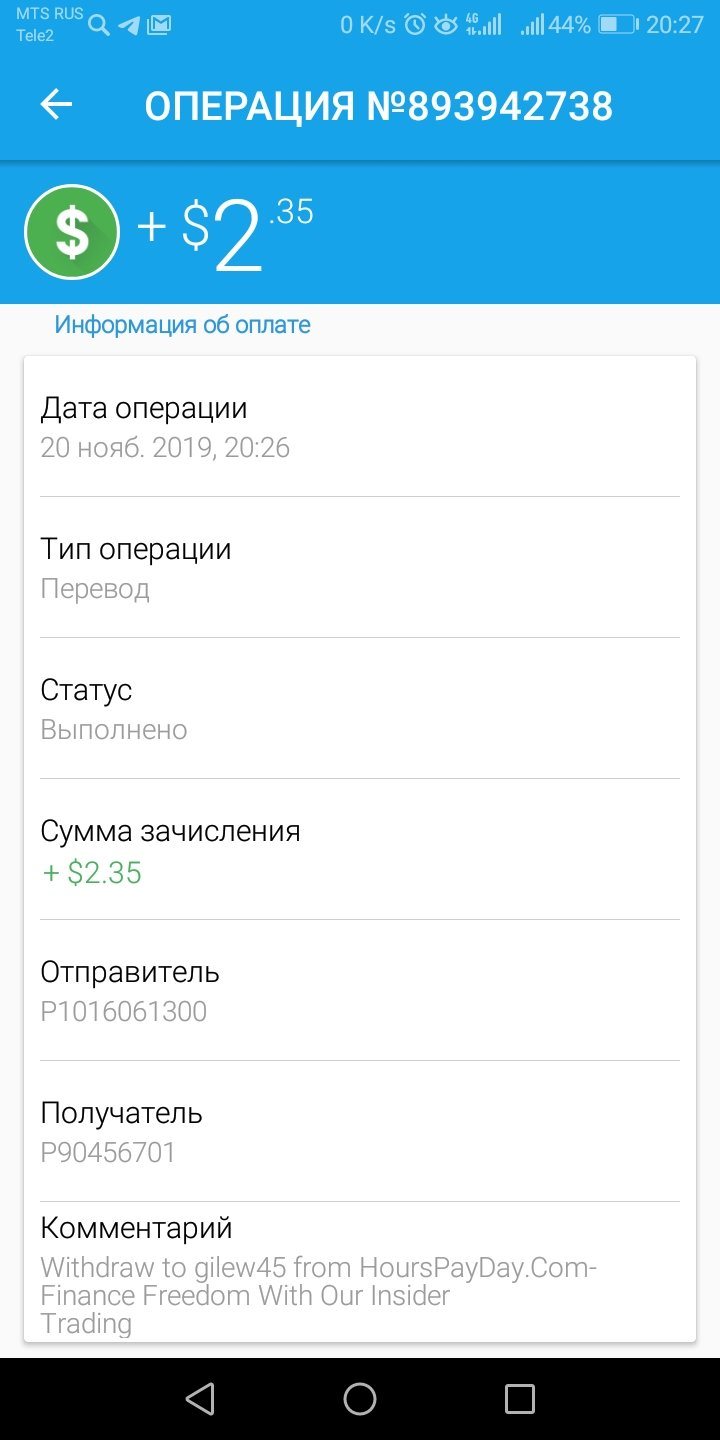Viewport: 720px width, 1440px height.
Task: Tap recipient account P90456701
Action: (x=108, y=1152)
